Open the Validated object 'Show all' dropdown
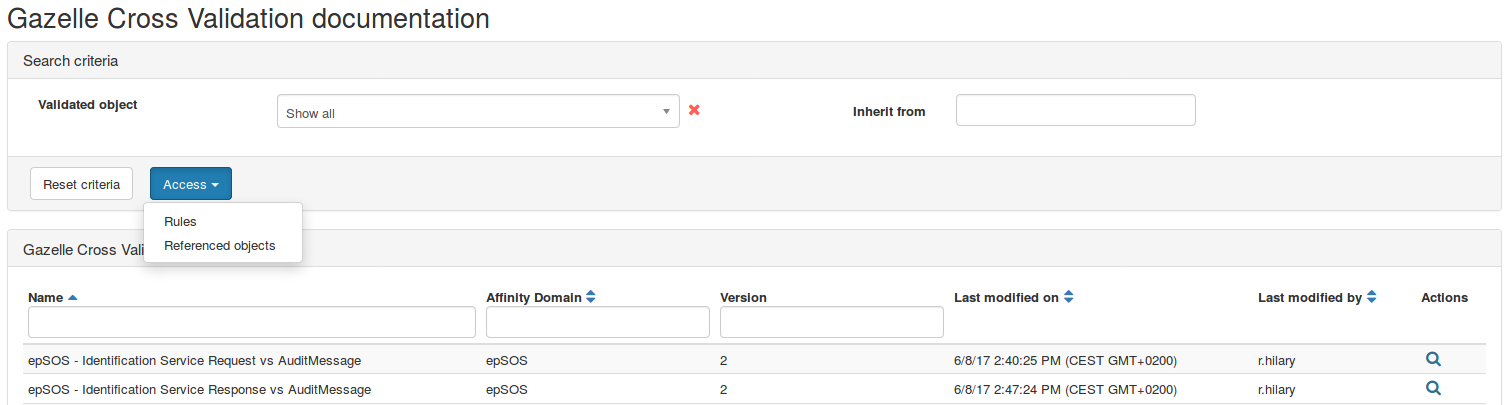The height and width of the screenshot is (405, 1511). 477,112
